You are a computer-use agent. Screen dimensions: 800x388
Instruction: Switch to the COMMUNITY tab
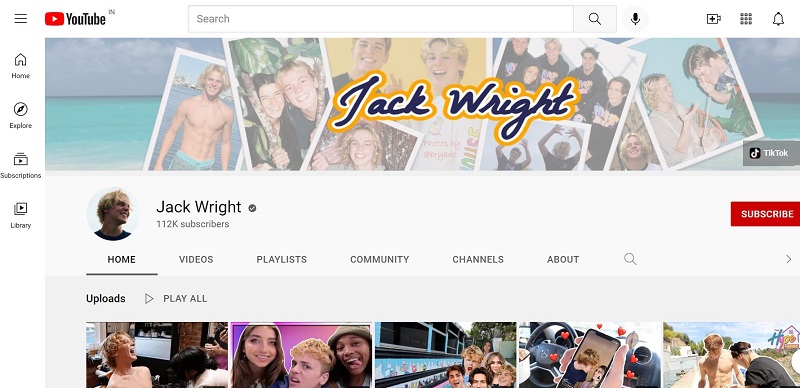(380, 259)
